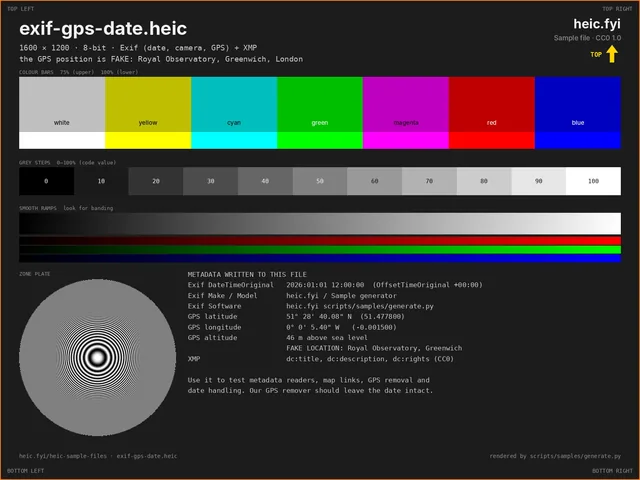This screenshot has width=640, height=480.
Task: Select the grey step labelled 10
Action: (x=101, y=181)
